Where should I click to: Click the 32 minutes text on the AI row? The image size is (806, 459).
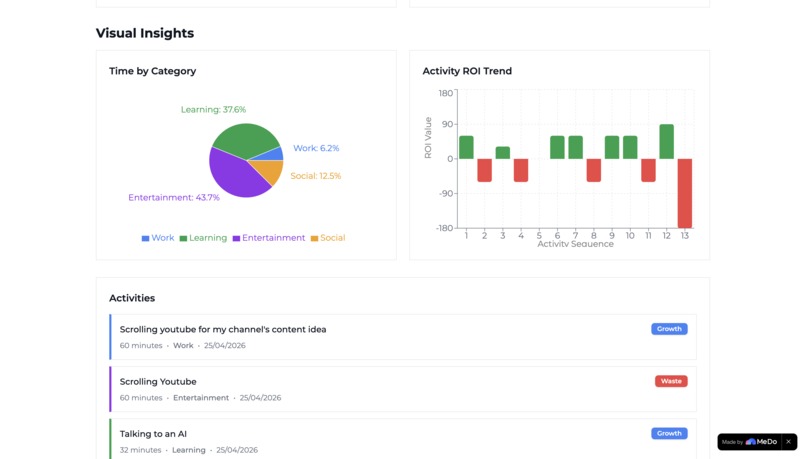click(x=140, y=450)
